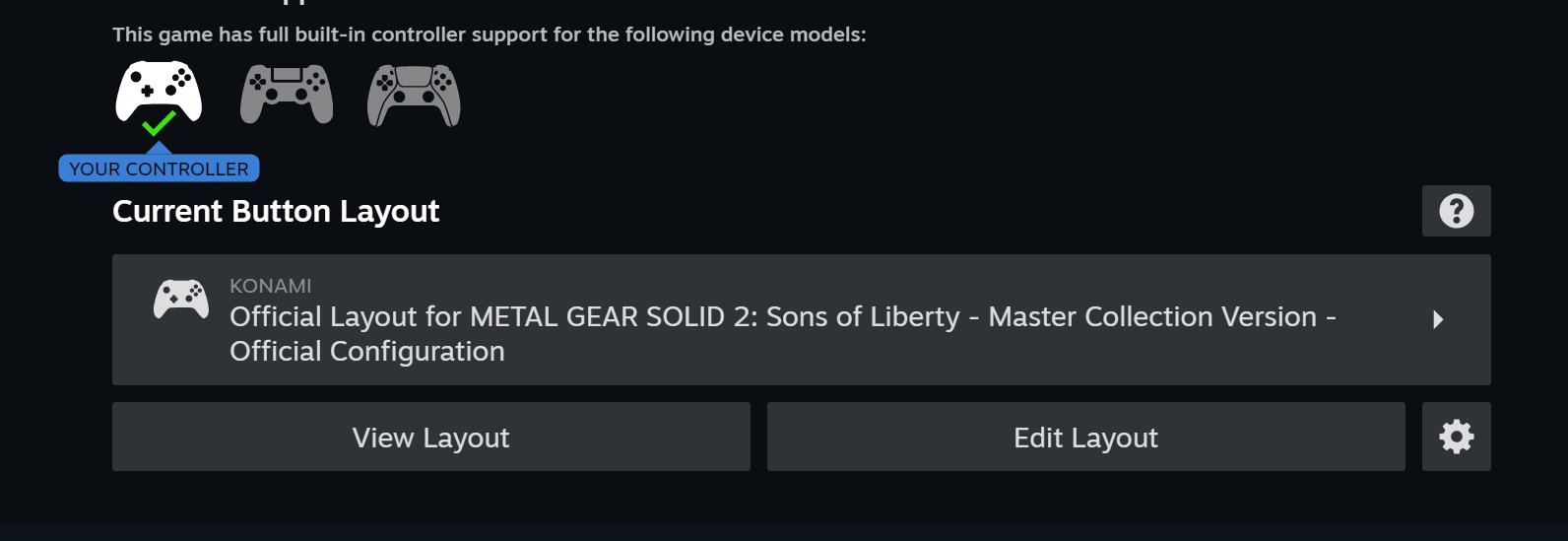Screen dimensions: 1568x541
Task: Click the KONAMI publisher label
Action: coord(270,286)
